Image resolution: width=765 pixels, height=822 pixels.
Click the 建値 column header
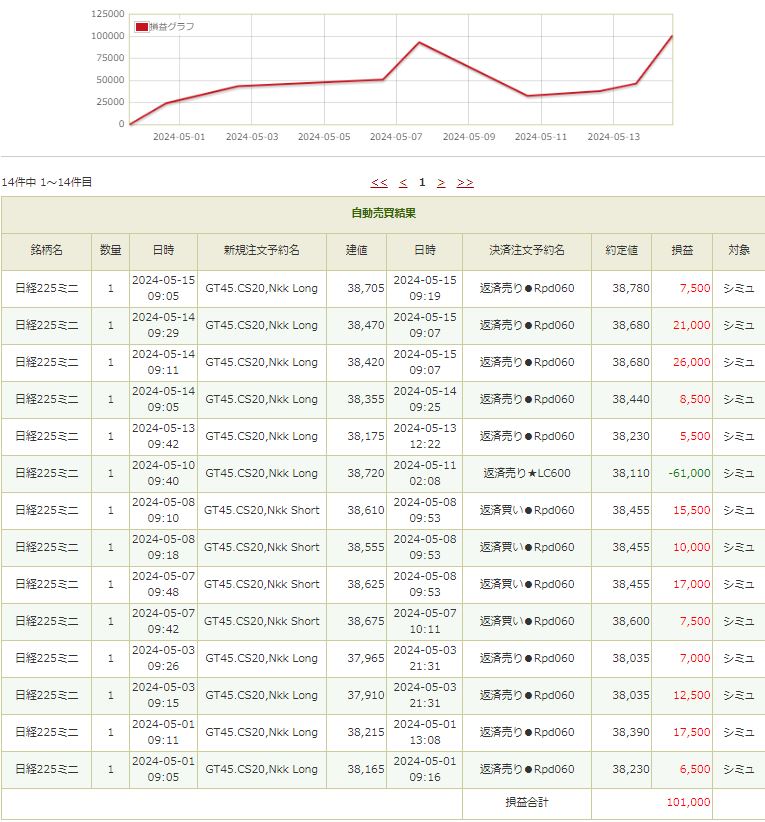[x=357, y=251]
